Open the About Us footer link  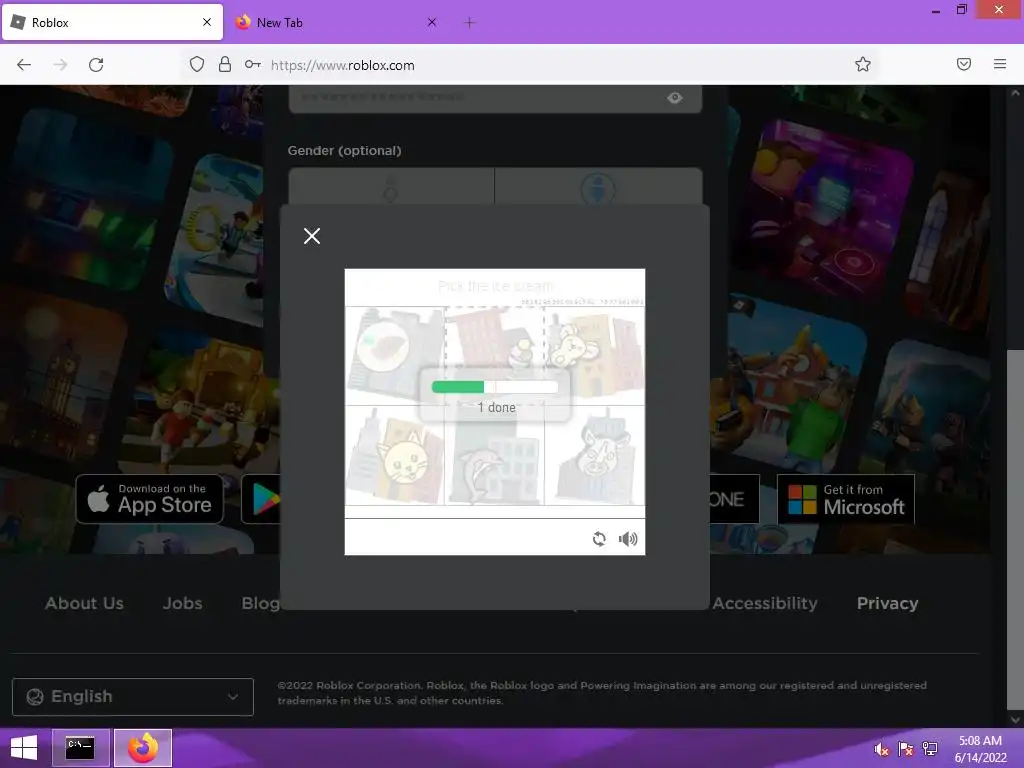point(84,603)
